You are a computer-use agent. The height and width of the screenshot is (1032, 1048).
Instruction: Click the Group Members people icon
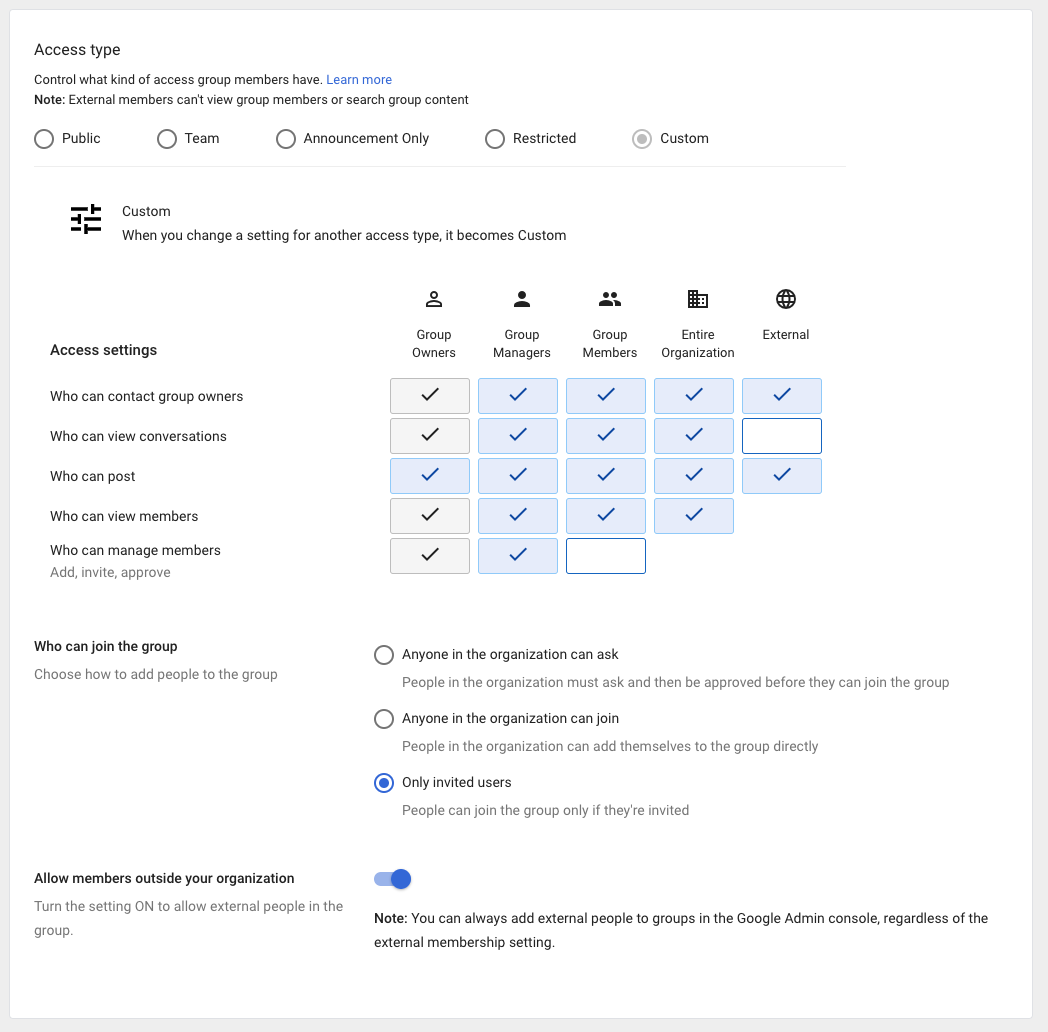[x=610, y=299]
